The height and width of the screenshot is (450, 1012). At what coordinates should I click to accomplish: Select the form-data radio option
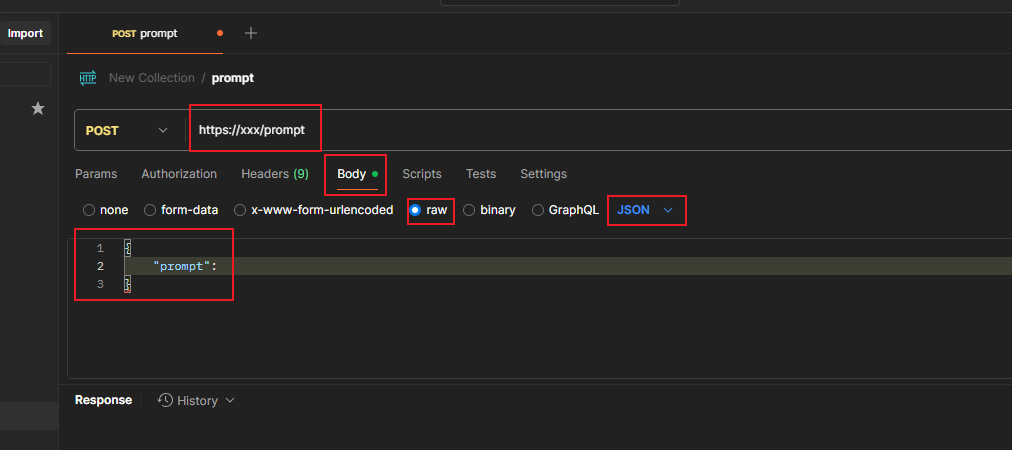click(x=150, y=210)
